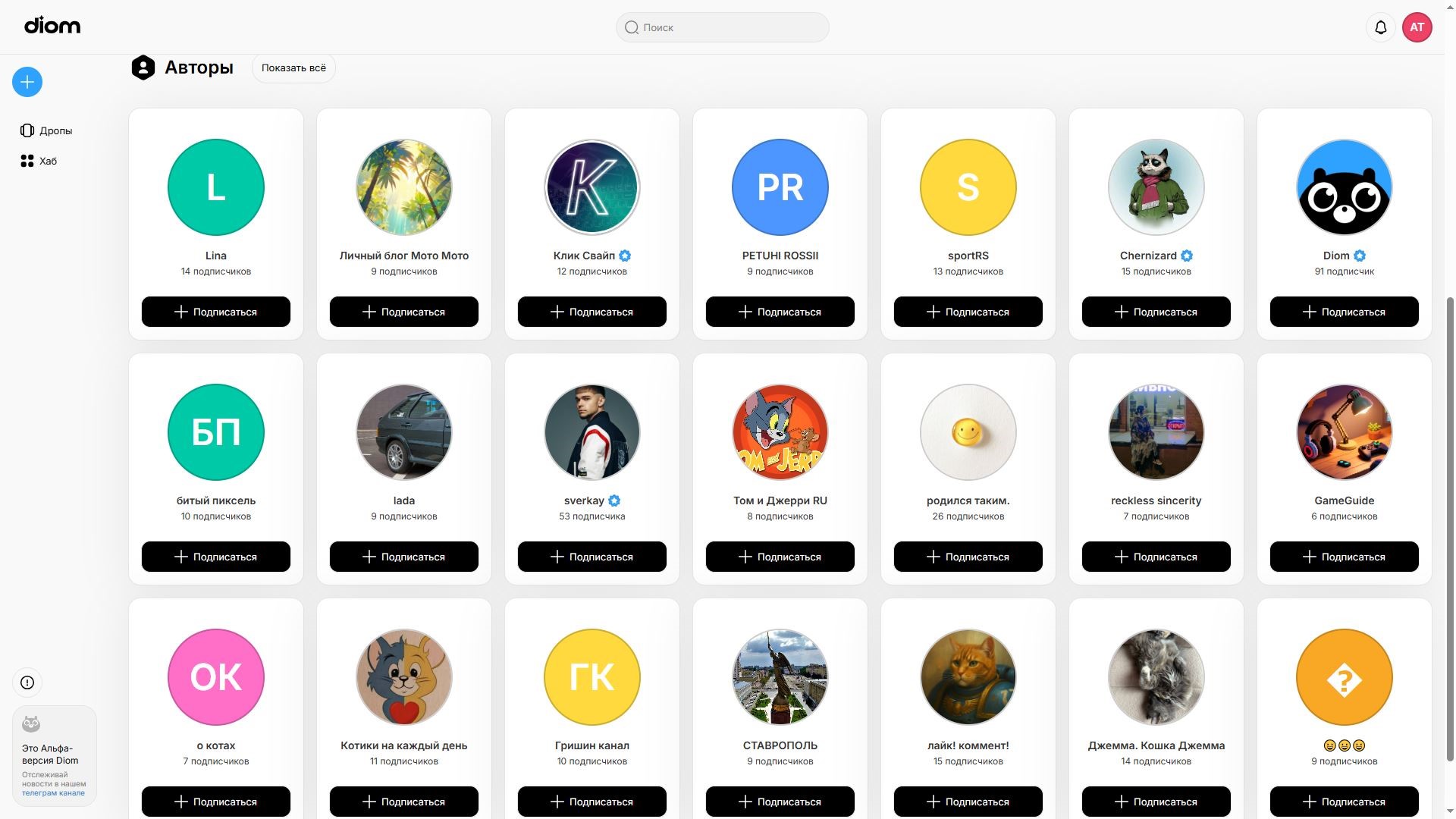Open the AT profile avatar menu
Image resolution: width=1456 pixels, height=819 pixels.
tap(1417, 27)
